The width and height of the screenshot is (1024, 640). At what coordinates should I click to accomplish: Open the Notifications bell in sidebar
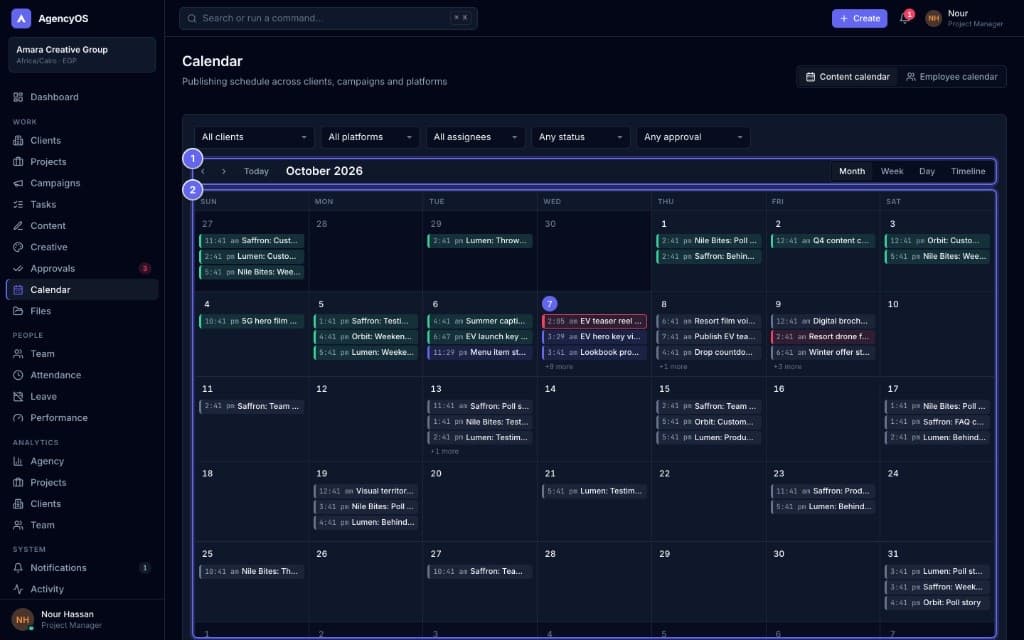click(x=18, y=568)
